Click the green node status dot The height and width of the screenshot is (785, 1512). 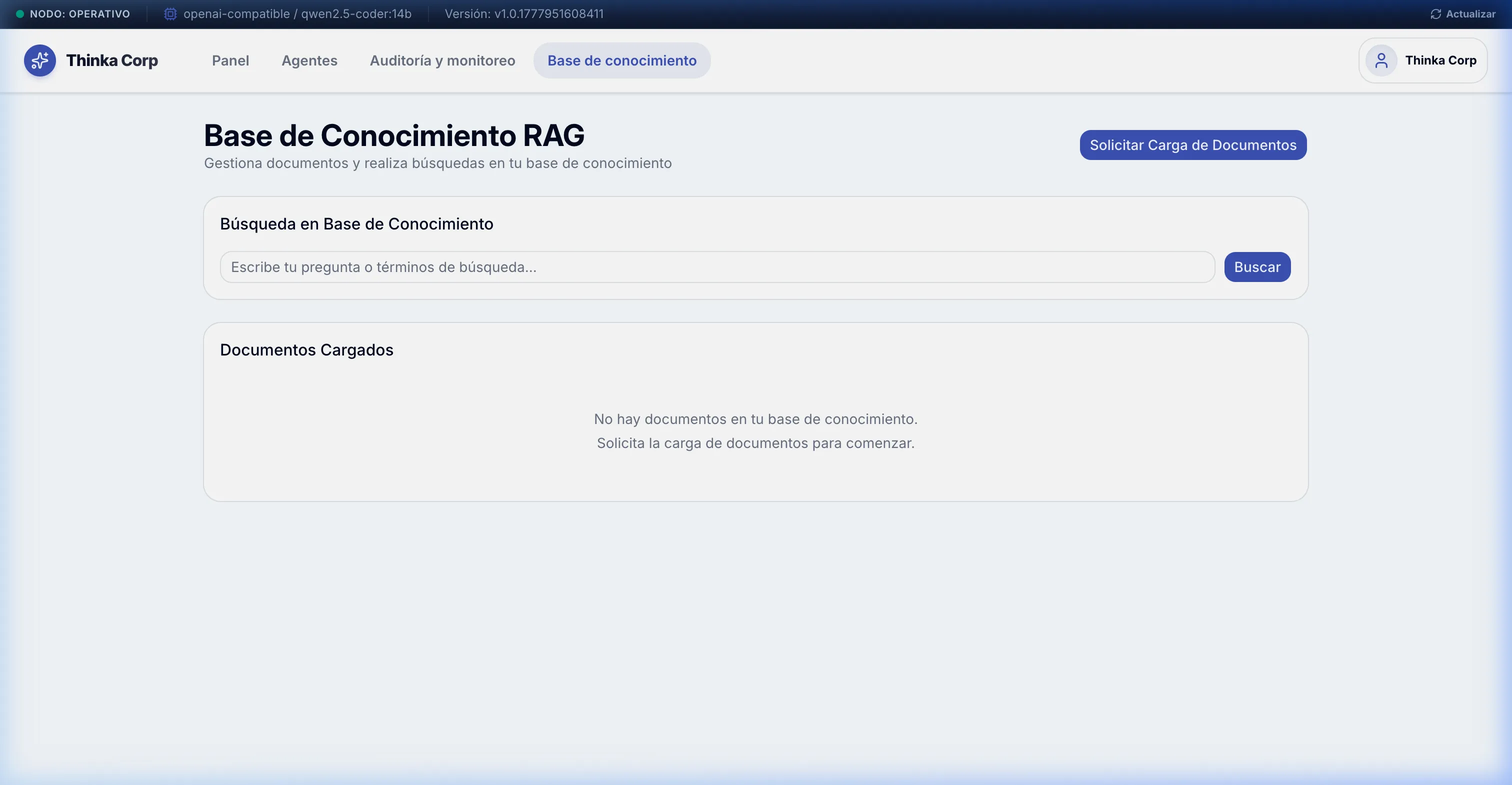click(x=20, y=14)
